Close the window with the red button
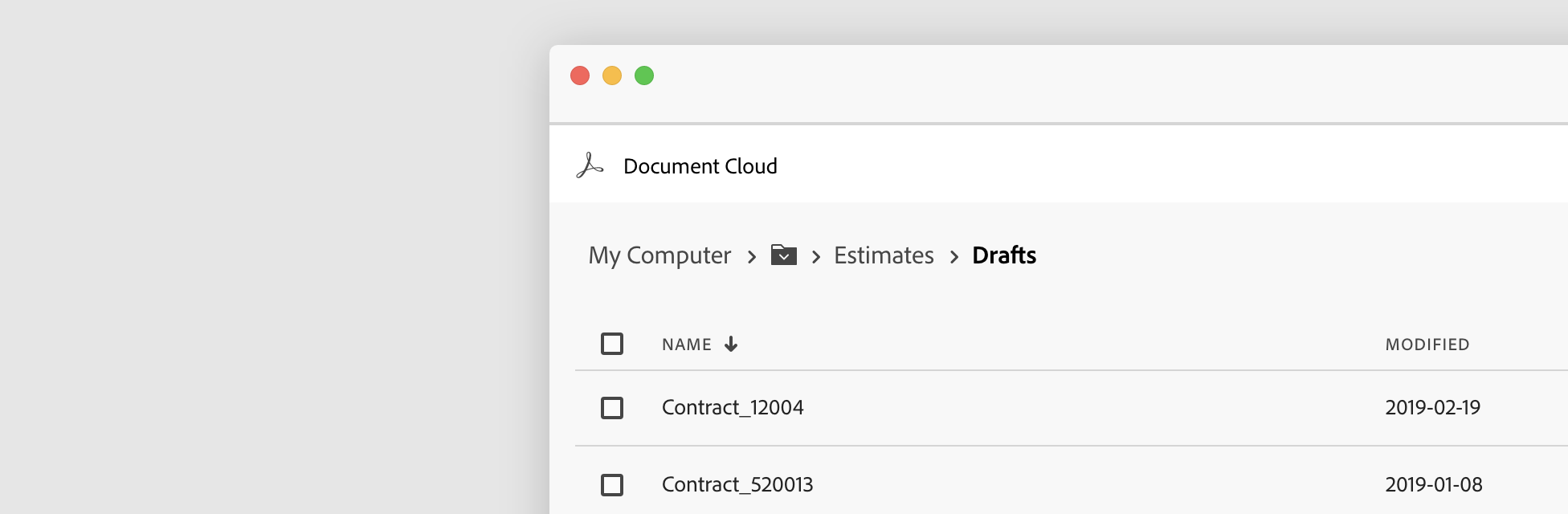The image size is (1568, 514). point(580,75)
